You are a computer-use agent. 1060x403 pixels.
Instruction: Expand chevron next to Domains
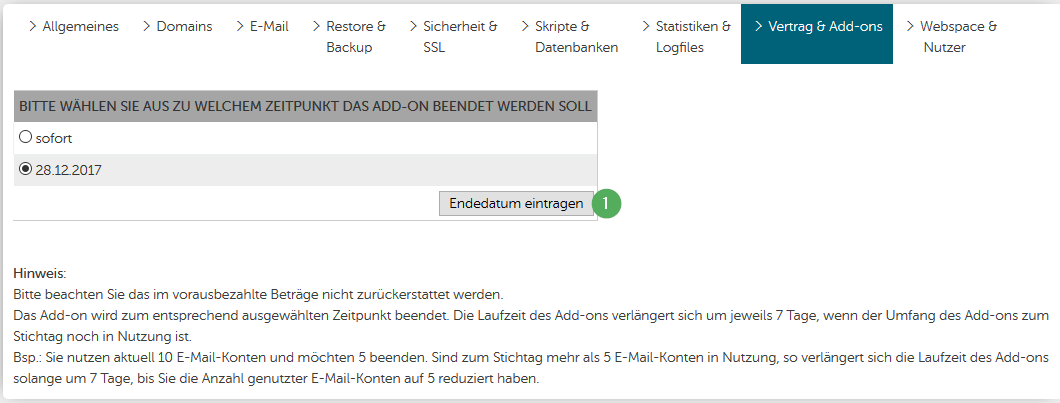[x=147, y=27]
